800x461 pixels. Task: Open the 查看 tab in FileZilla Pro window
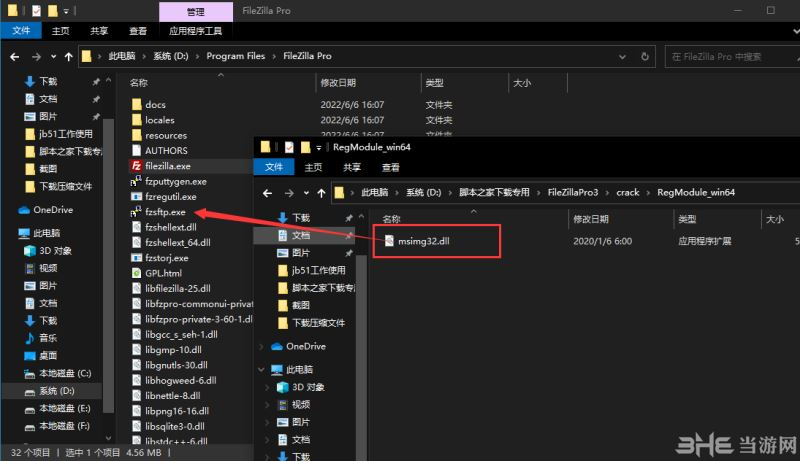(138, 31)
